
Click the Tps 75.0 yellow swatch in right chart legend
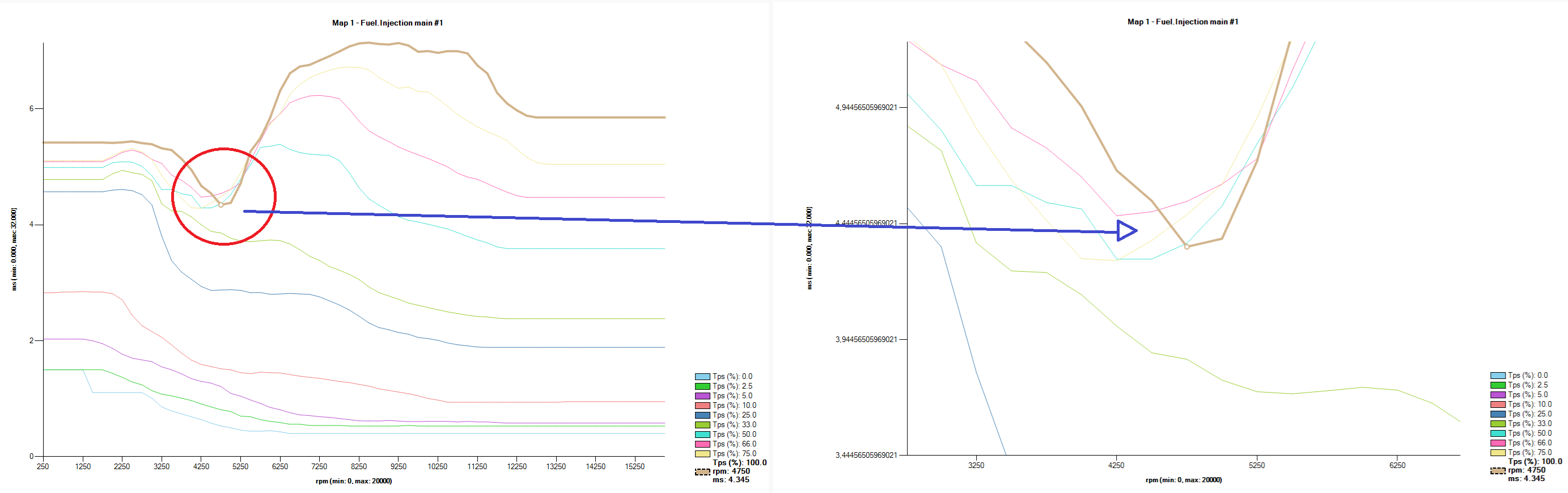pyautogui.click(x=1498, y=453)
